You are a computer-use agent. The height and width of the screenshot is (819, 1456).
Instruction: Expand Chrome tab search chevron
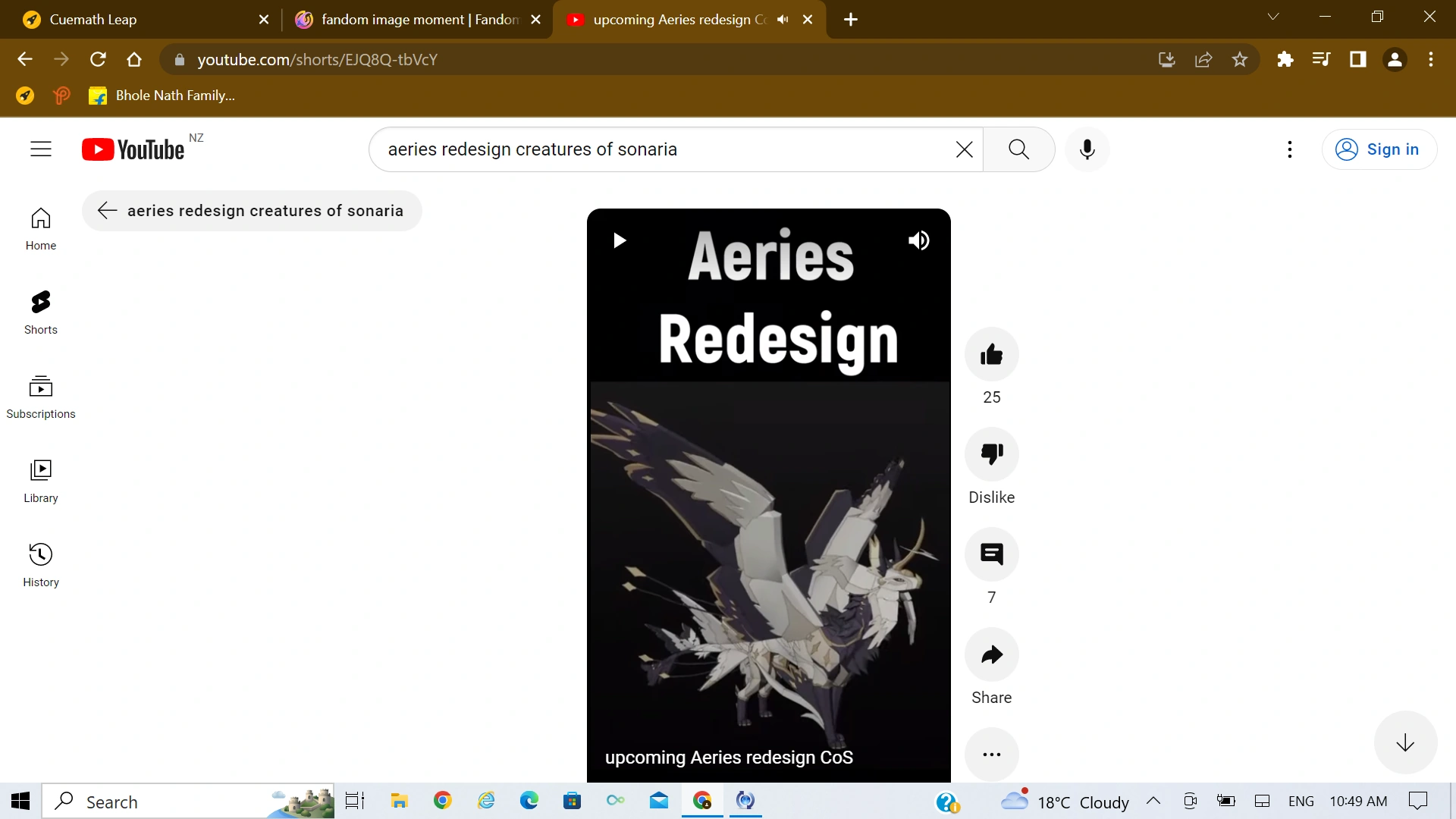(1272, 17)
